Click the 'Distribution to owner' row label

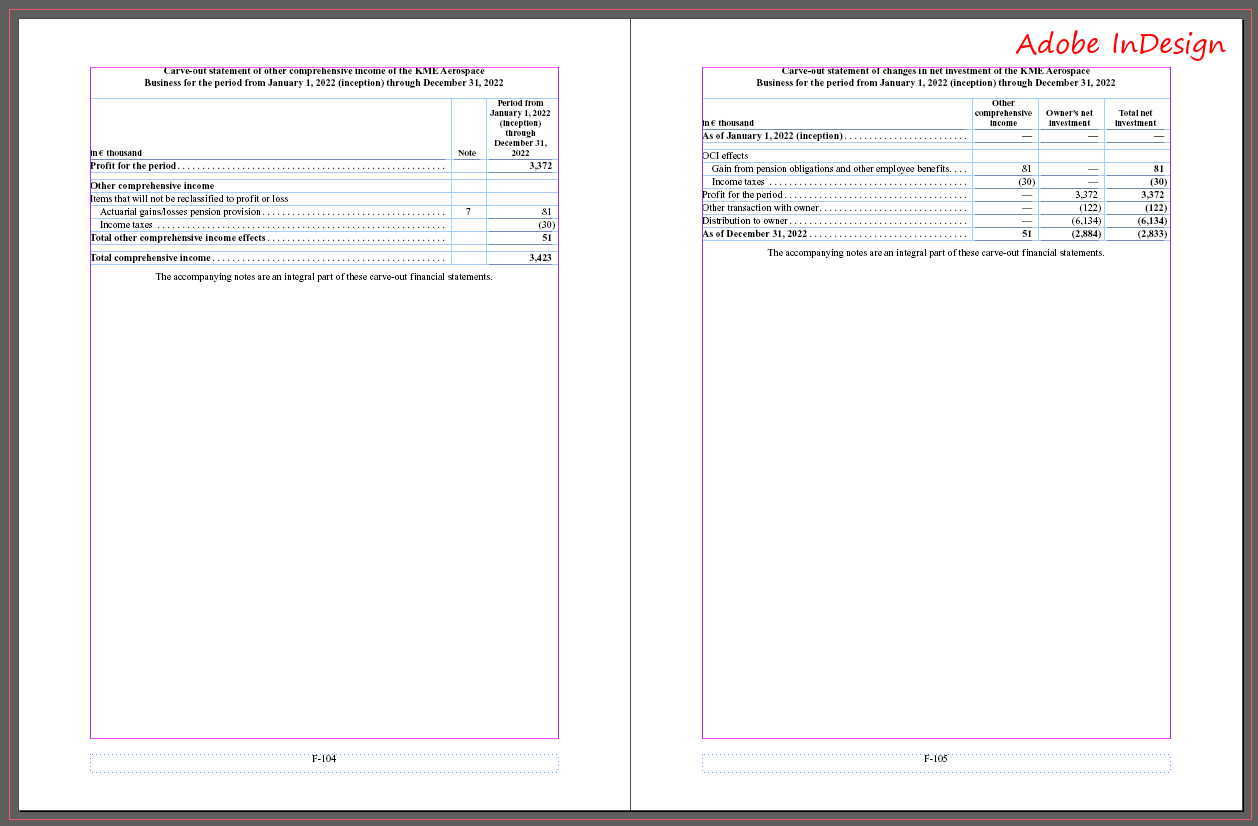[746, 221]
